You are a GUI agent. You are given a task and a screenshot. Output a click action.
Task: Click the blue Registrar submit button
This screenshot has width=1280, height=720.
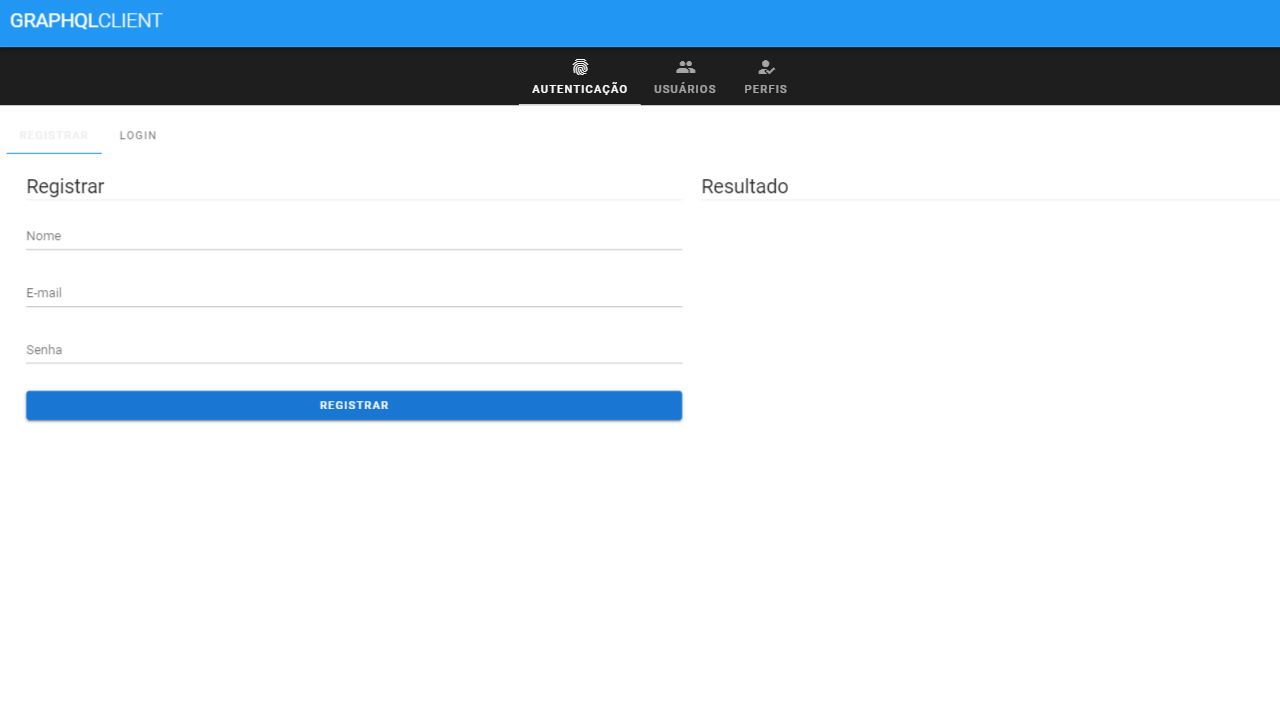(354, 405)
